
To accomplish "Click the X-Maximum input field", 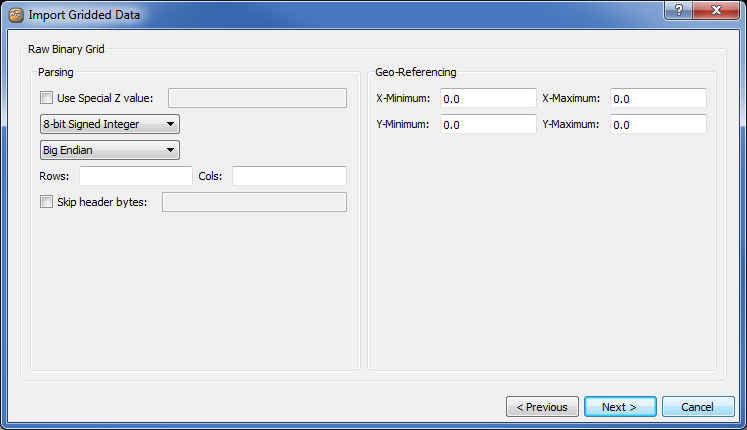I will 658,98.
